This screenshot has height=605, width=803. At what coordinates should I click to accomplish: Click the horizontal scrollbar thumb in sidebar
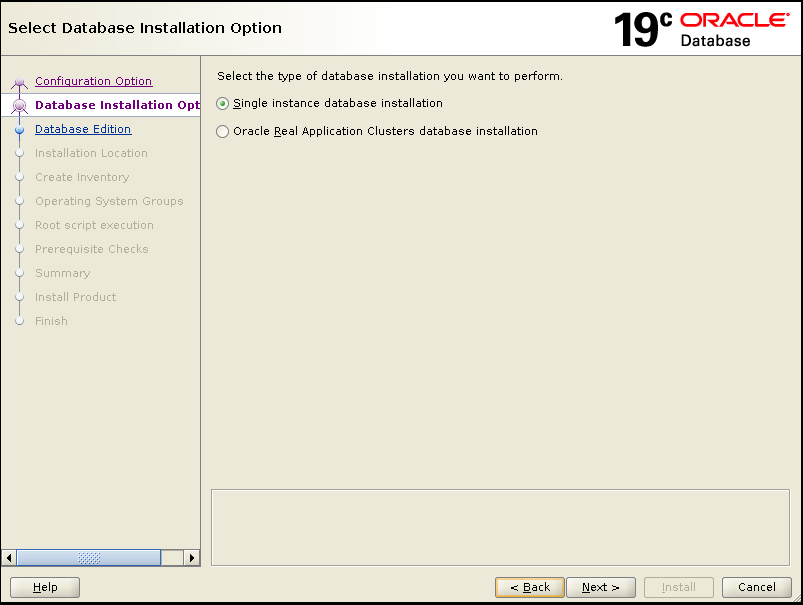tap(89, 557)
